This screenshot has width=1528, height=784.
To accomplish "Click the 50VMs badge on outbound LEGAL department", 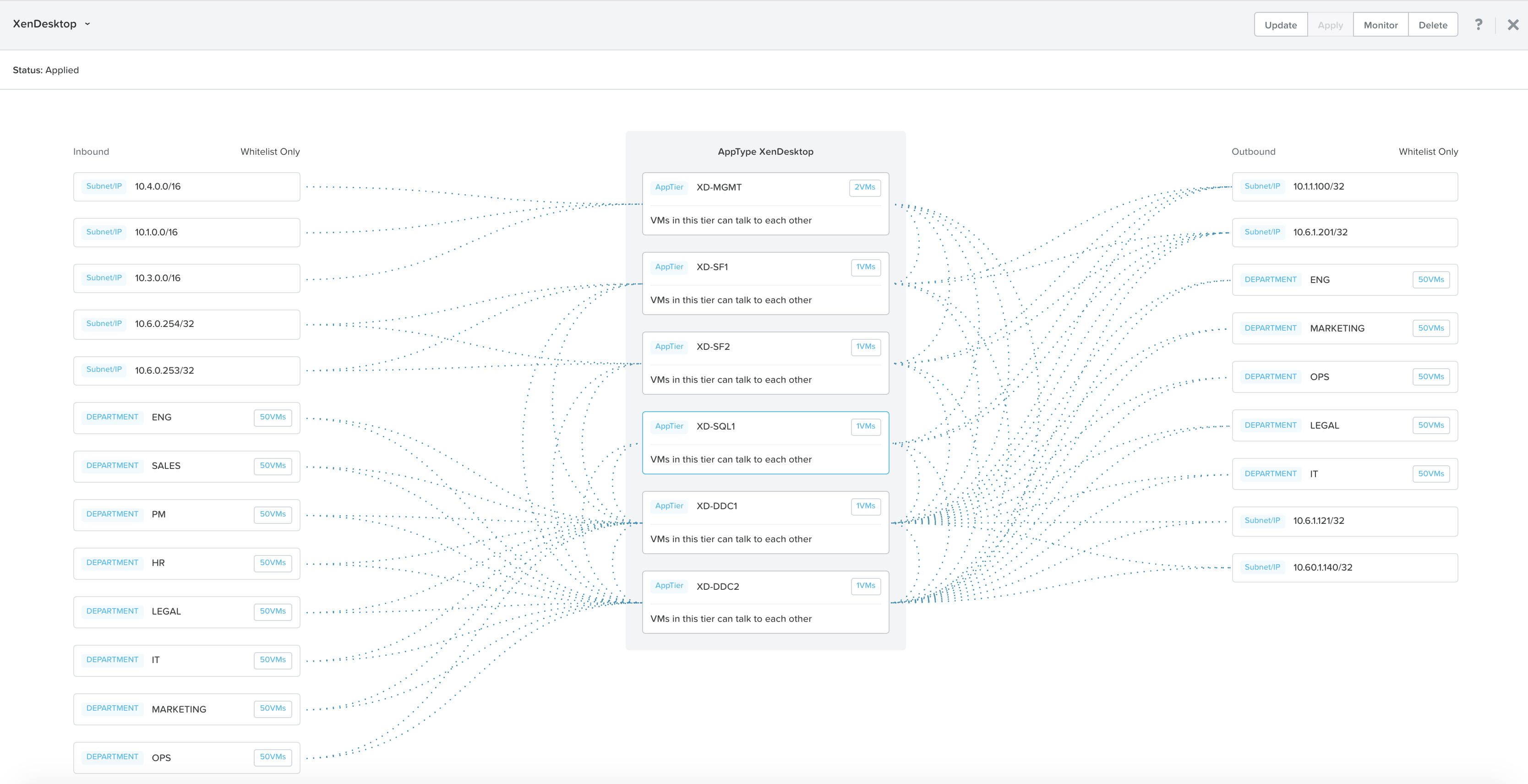I will [x=1431, y=425].
